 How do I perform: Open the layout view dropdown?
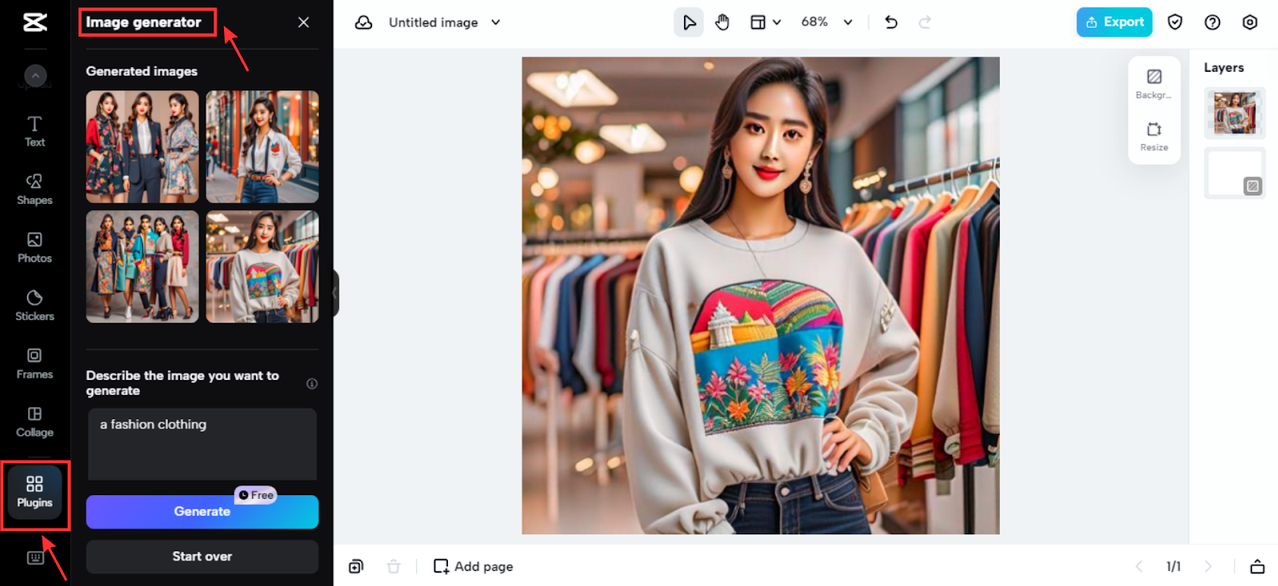click(766, 22)
